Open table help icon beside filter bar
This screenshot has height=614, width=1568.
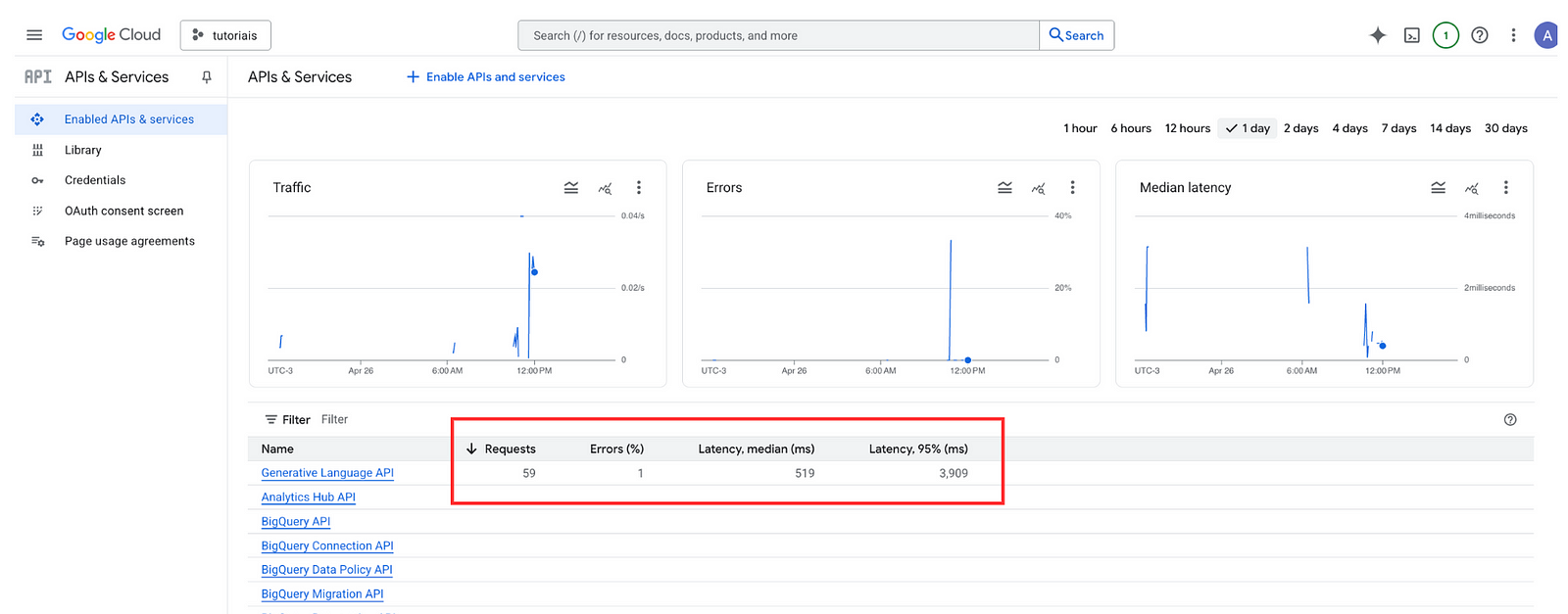1509,420
